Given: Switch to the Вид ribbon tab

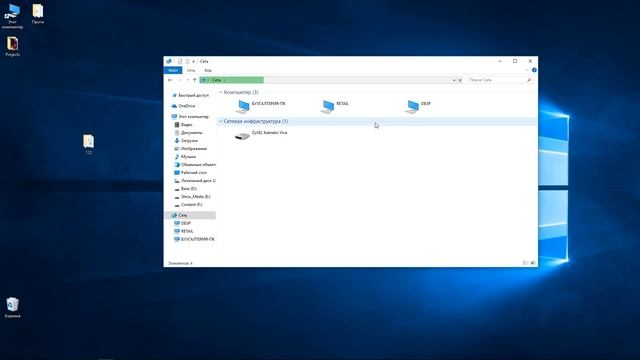Looking at the screenshot, I should tap(208, 70).
